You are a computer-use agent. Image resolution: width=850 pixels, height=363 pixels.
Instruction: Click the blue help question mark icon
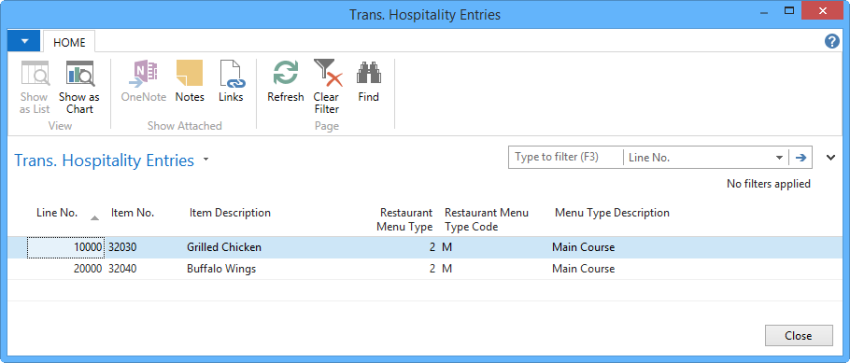pyautogui.click(x=832, y=41)
